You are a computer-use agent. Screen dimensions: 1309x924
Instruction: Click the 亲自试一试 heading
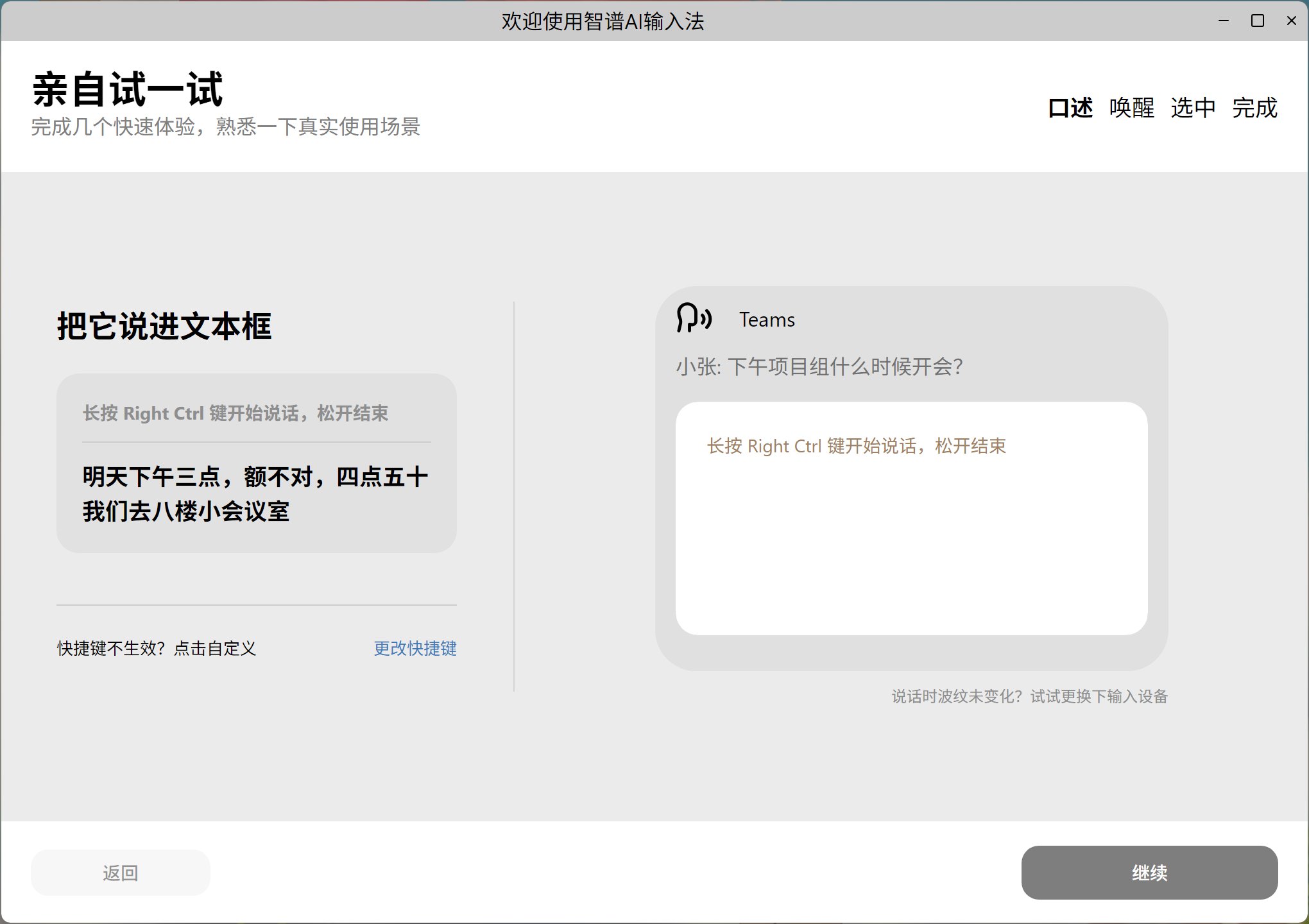click(x=128, y=89)
